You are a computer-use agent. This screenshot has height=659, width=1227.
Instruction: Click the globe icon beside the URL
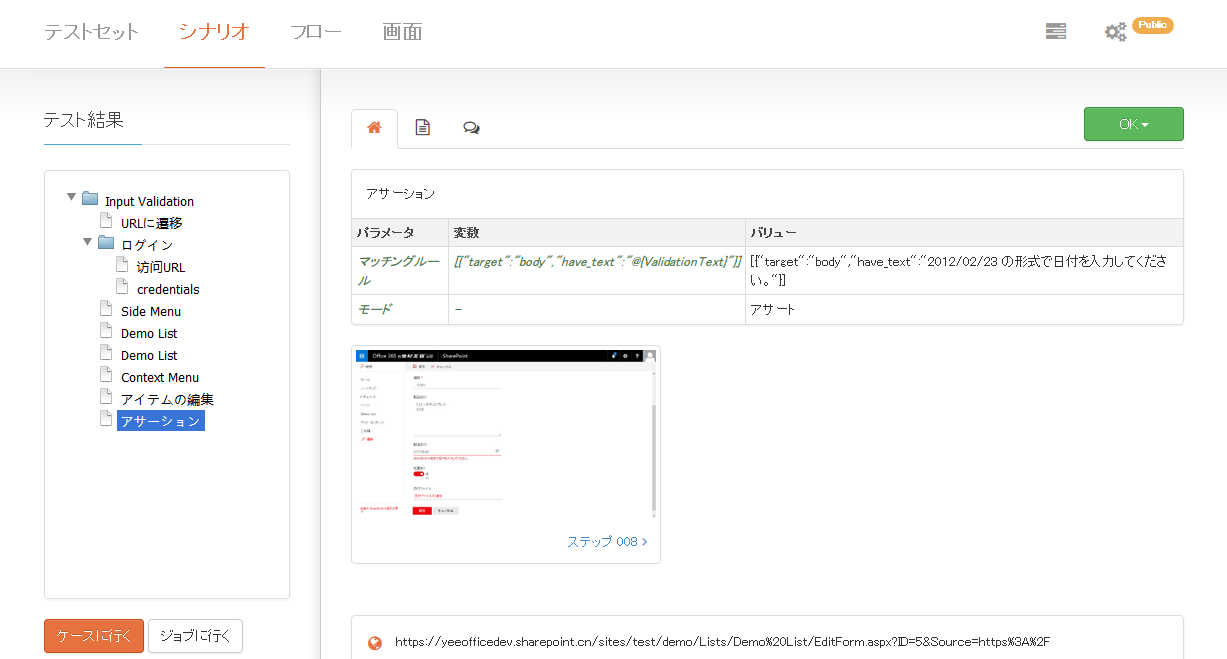point(375,643)
